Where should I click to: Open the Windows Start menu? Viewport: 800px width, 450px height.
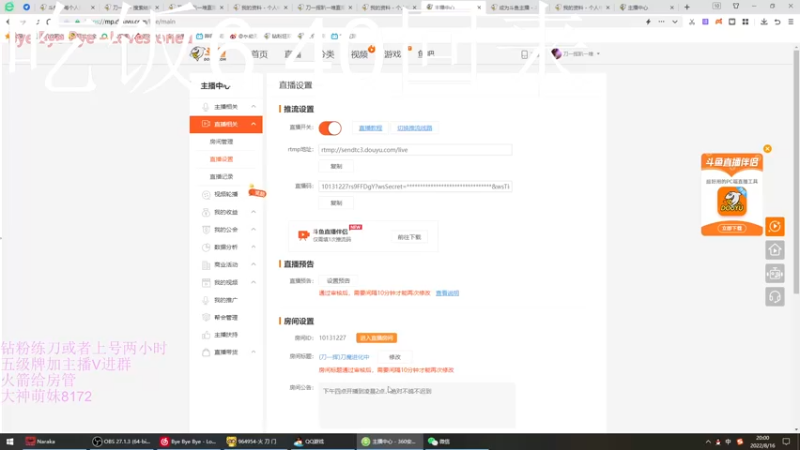click(9, 442)
